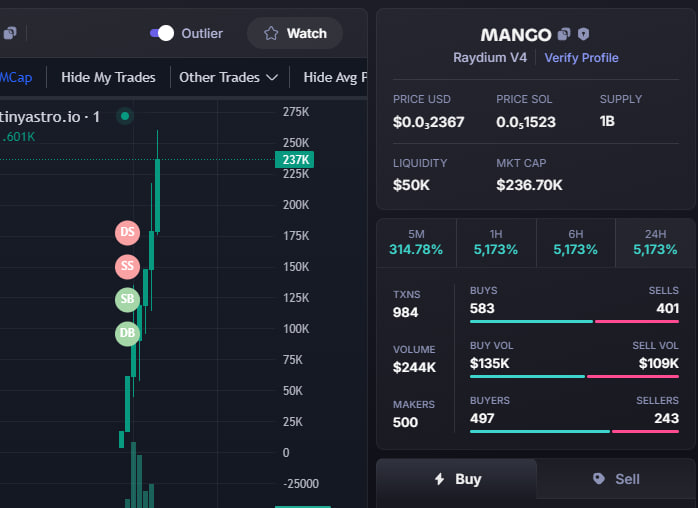Toggle the Hide Avg P option

point(335,77)
